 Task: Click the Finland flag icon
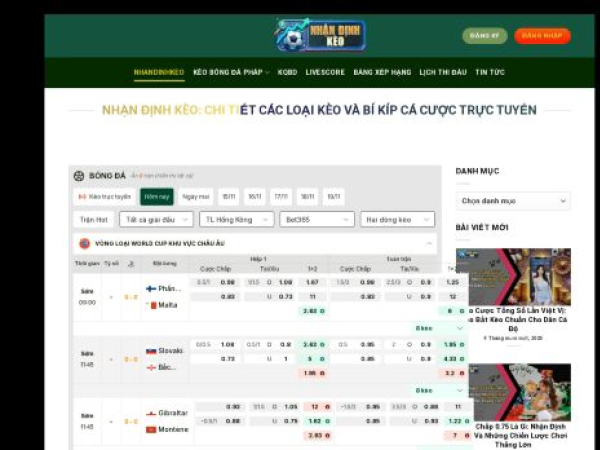pos(151,289)
